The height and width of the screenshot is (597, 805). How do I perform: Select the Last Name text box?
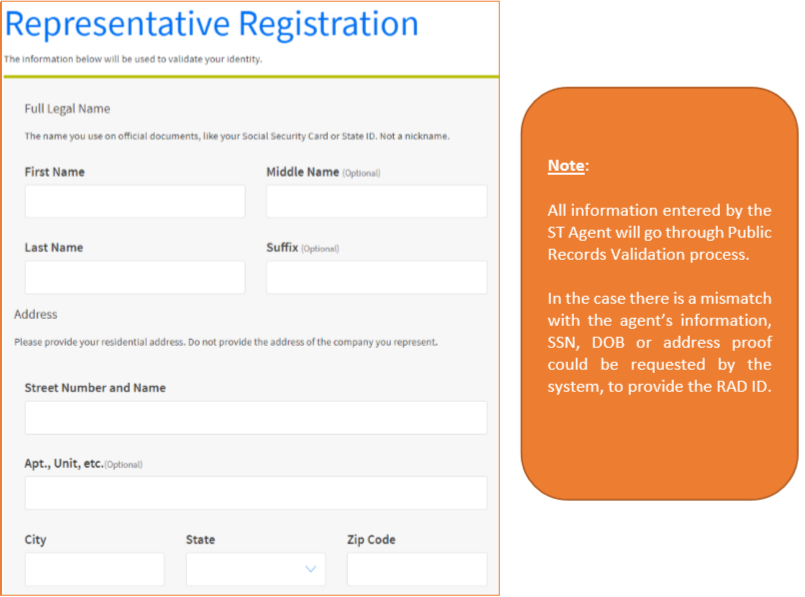[x=135, y=277]
